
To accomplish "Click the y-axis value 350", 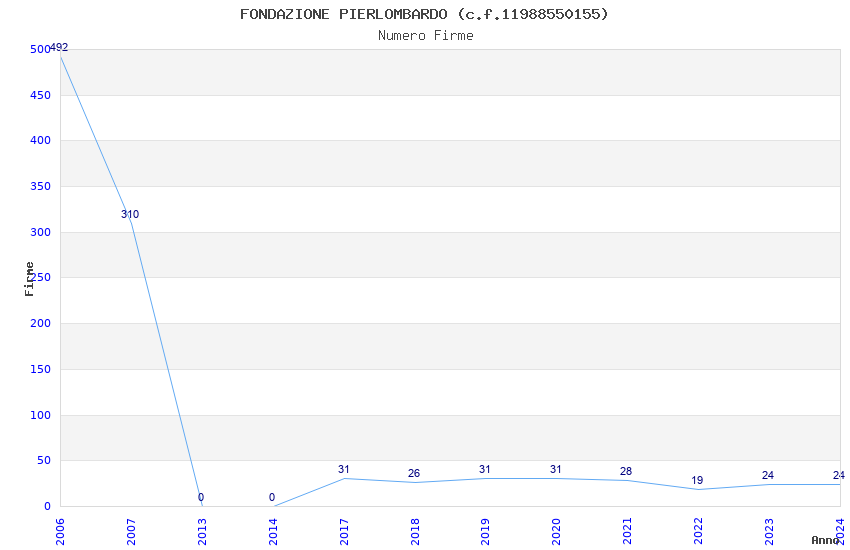I will pyautogui.click(x=40, y=186).
